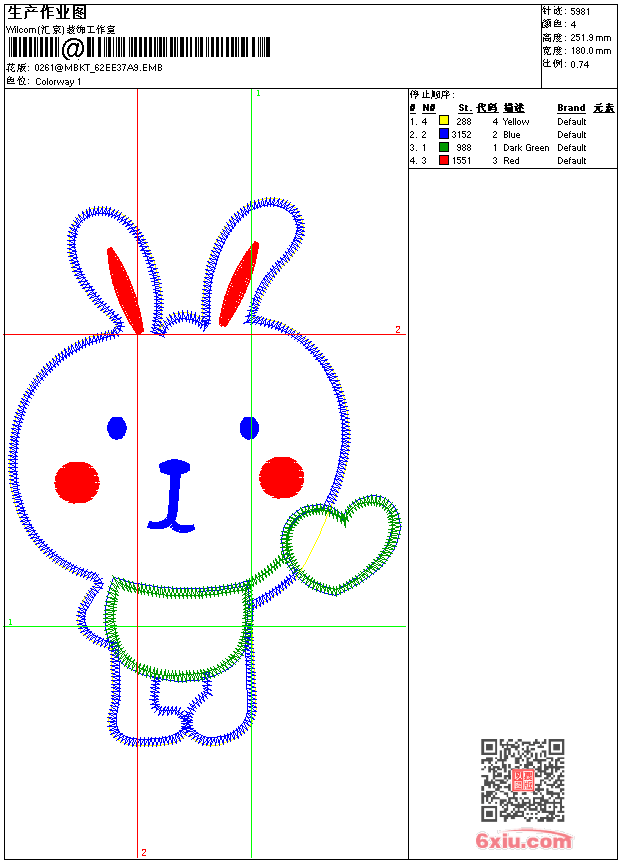
Task: Click the green heart outline
Action: (x=341, y=544)
